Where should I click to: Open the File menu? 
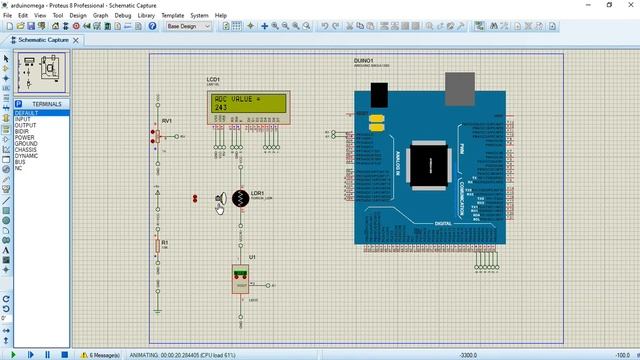point(7,16)
